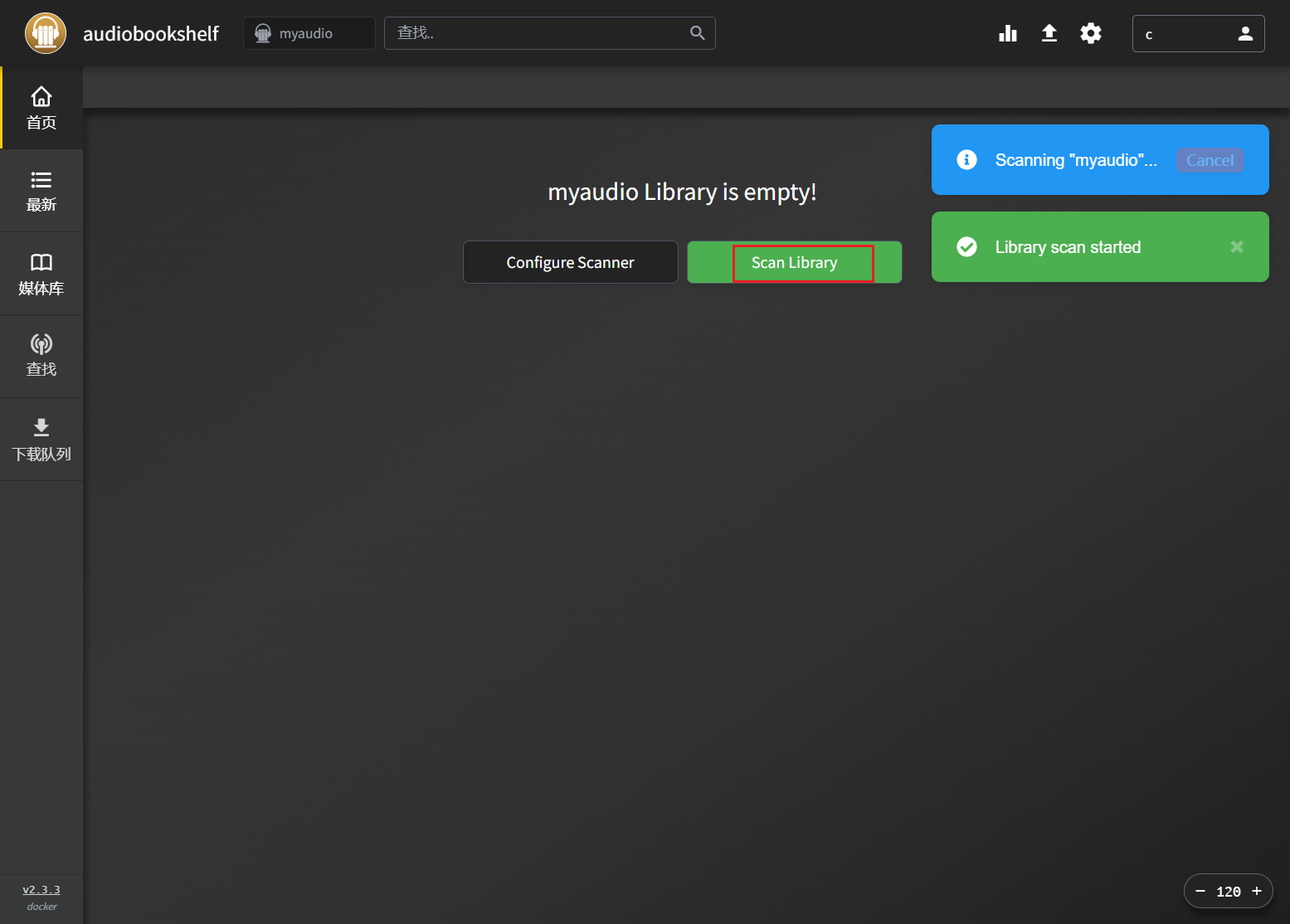Click the cover size value 120
Screen dimensions: 1290x924
pos(1229,892)
